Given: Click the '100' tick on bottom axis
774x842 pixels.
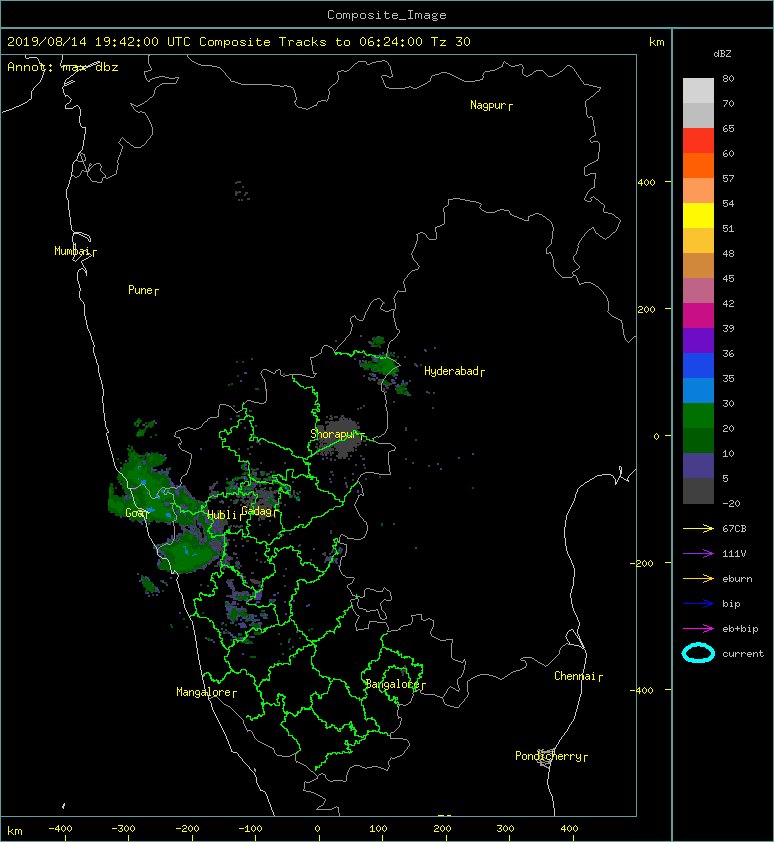Looking at the screenshot, I should [378, 829].
